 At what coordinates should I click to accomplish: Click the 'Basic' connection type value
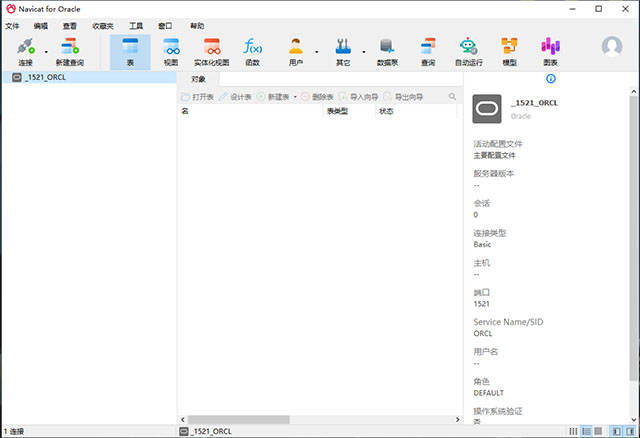pos(482,245)
